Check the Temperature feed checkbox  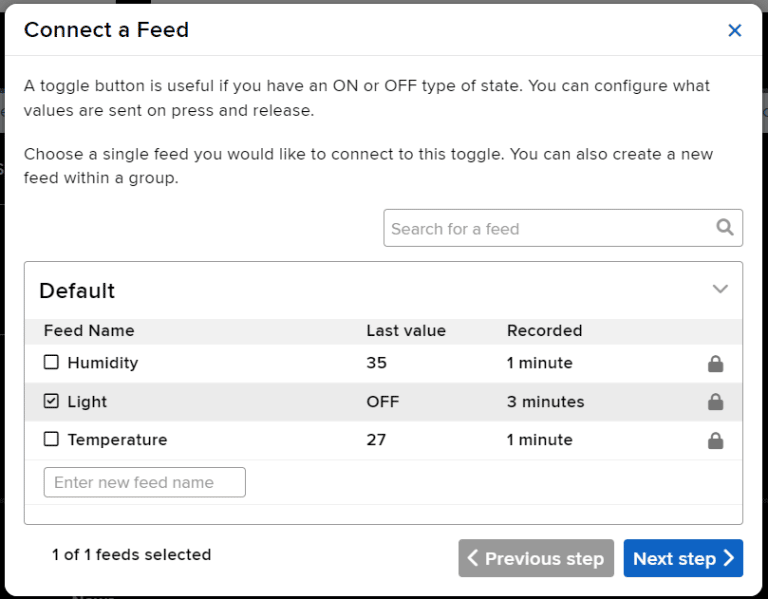tap(52, 439)
